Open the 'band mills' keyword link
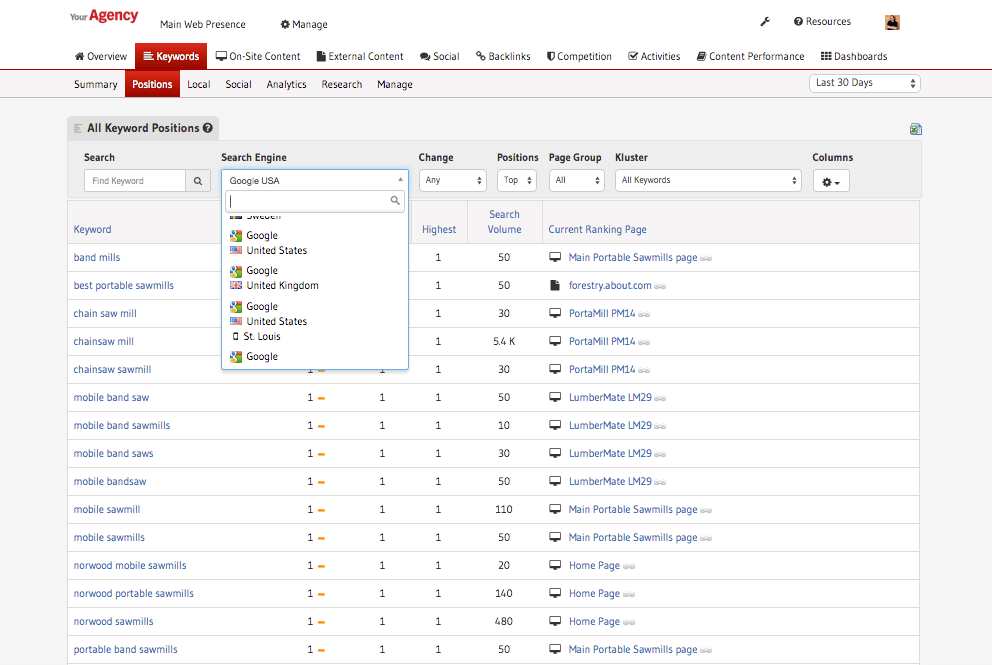Image resolution: width=992 pixels, height=665 pixels. (x=97, y=258)
